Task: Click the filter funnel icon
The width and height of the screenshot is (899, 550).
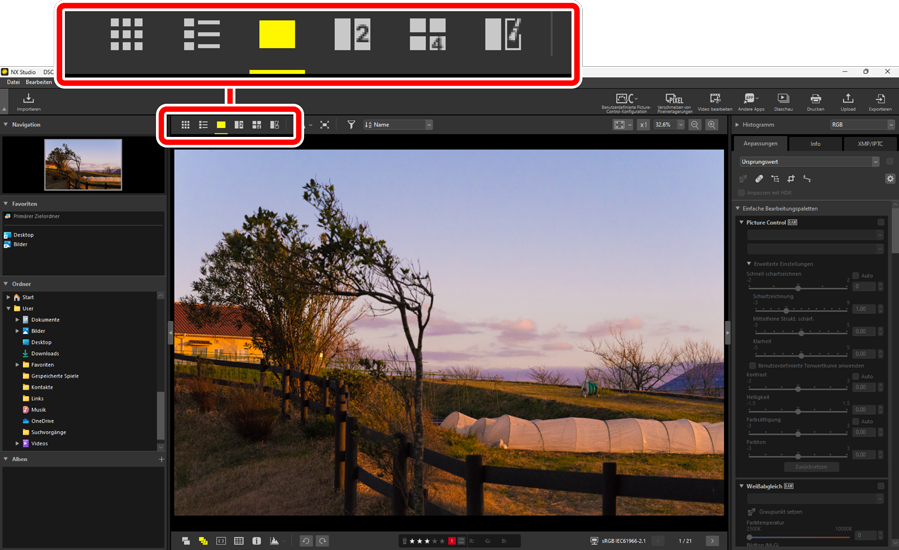Action: pos(351,125)
